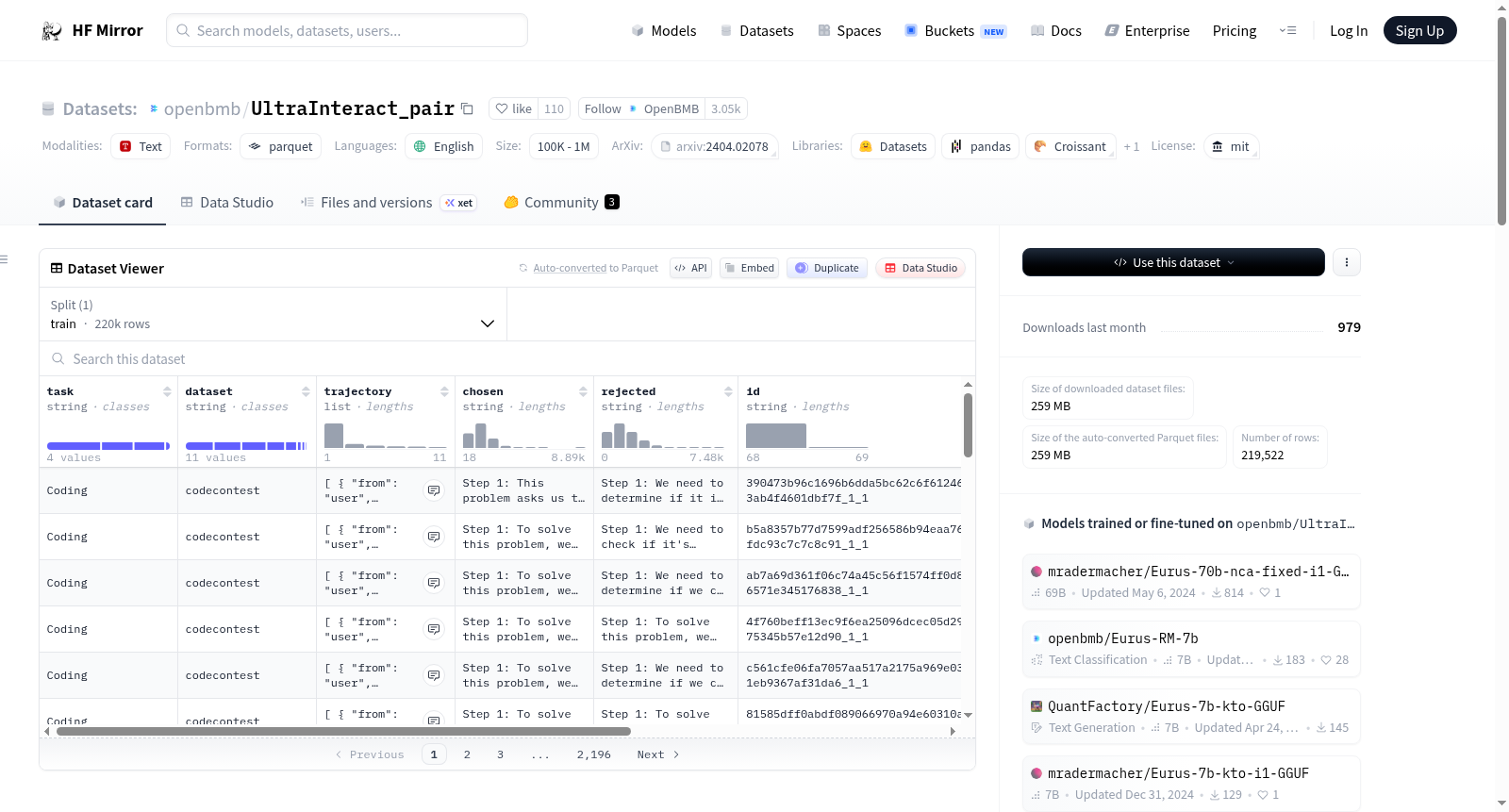Image resolution: width=1509 pixels, height=812 pixels.
Task: Click the Embed button
Action: point(749,268)
